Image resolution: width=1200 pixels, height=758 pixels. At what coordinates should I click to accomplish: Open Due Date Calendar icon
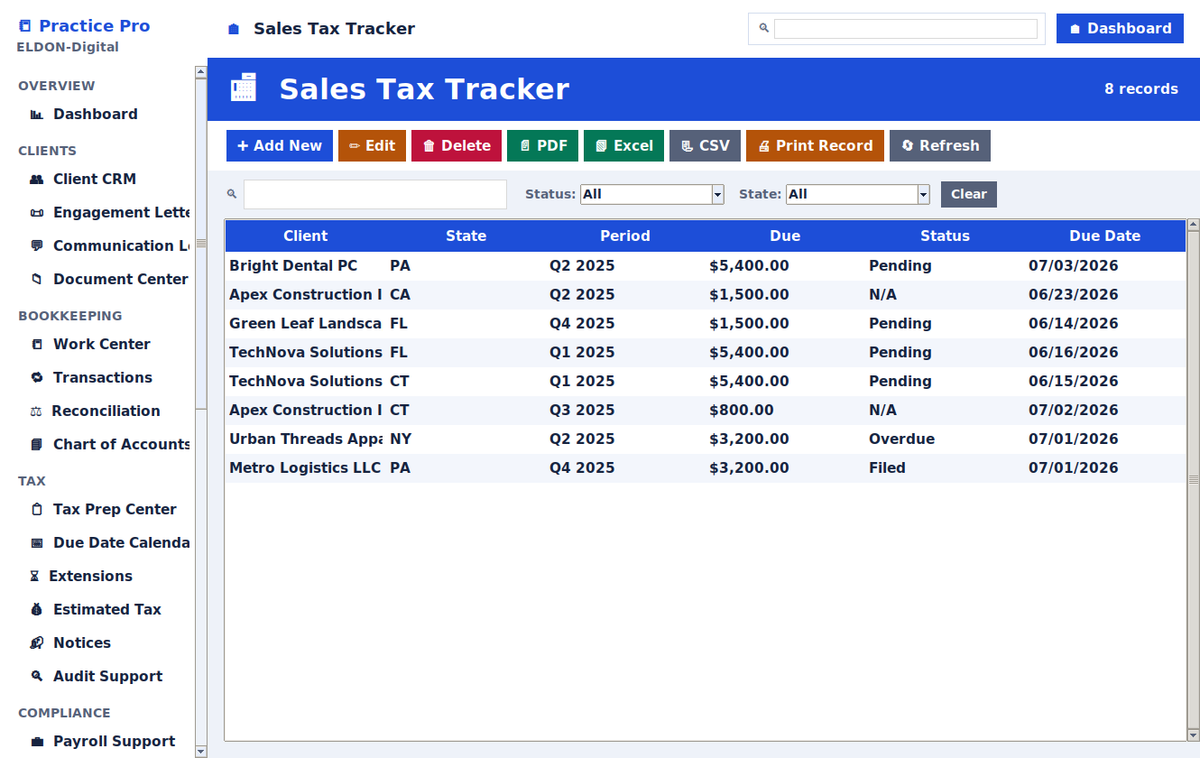(x=37, y=543)
